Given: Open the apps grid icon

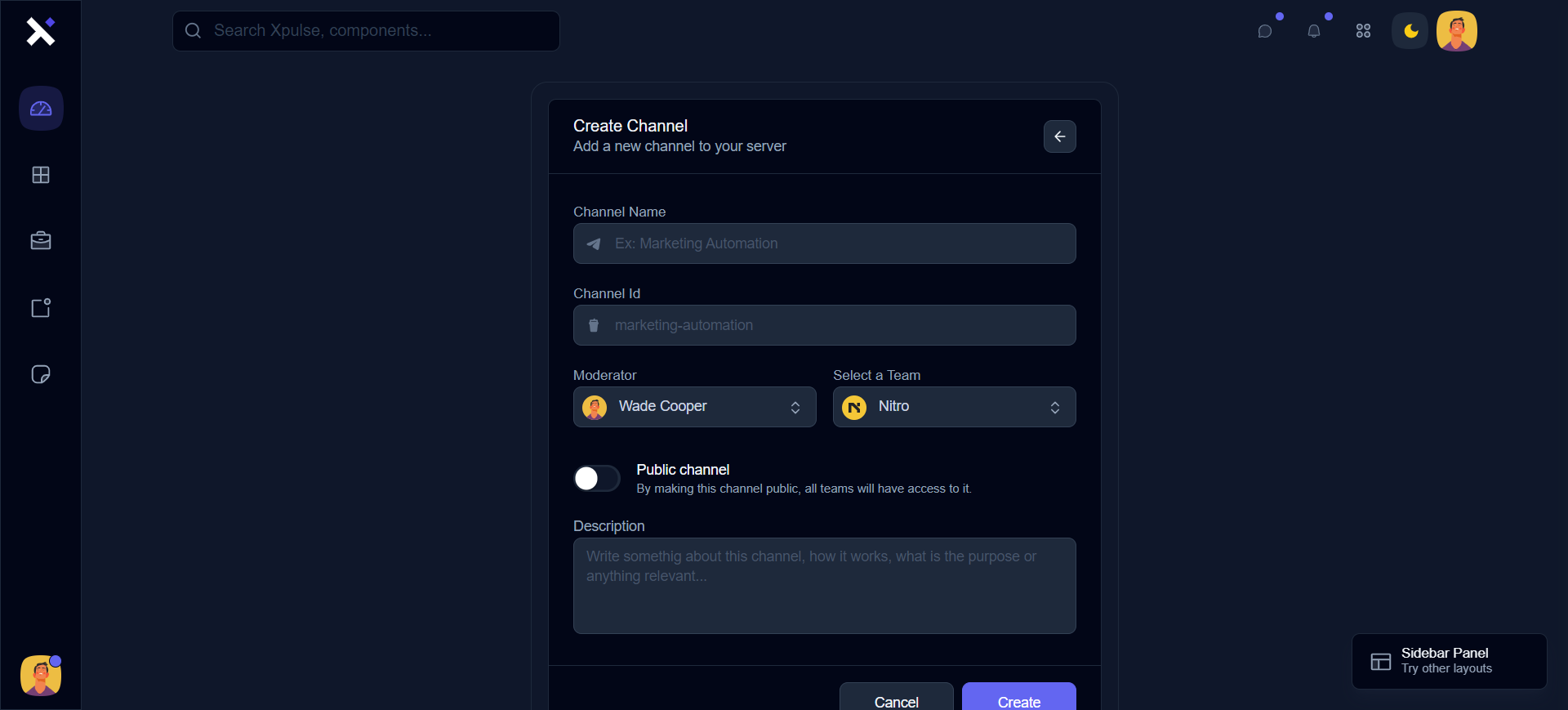Looking at the screenshot, I should 1363,31.
